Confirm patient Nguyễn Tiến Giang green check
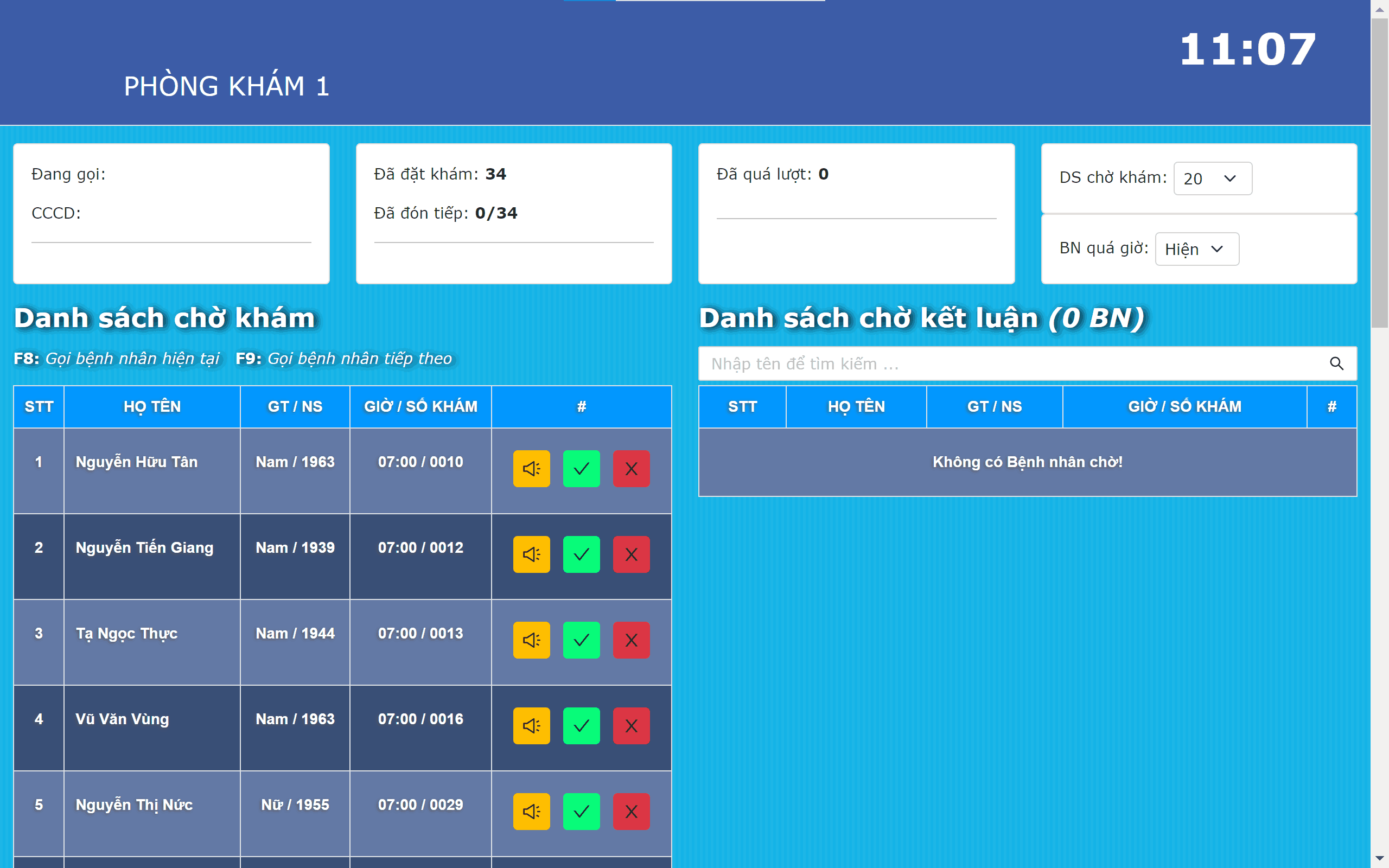1389x868 pixels. (581, 554)
